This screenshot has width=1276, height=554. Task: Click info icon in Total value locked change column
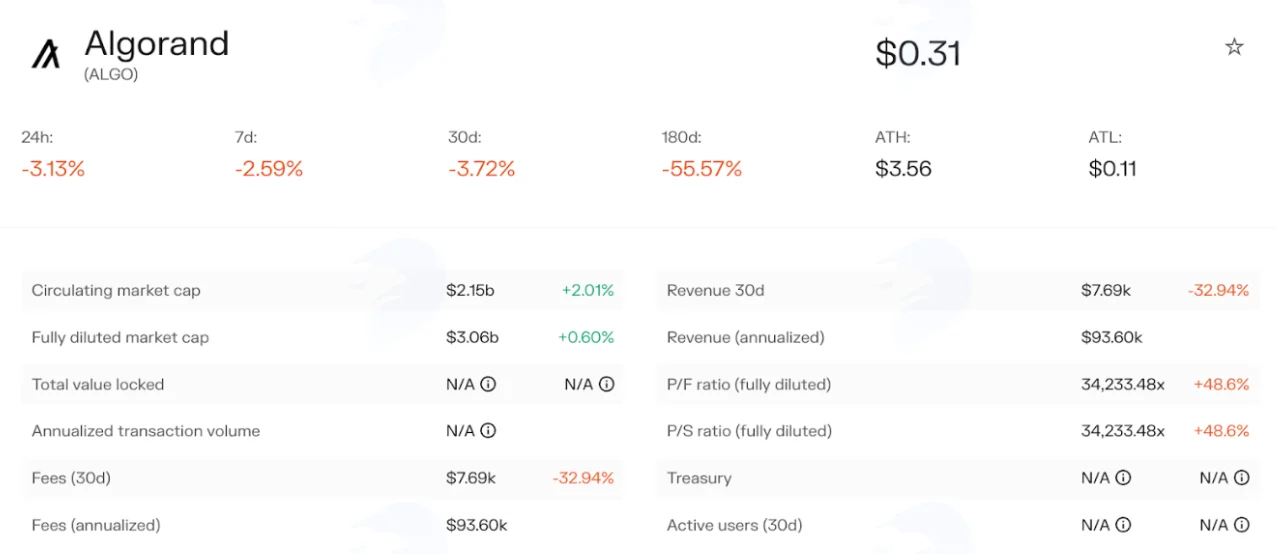(x=606, y=384)
